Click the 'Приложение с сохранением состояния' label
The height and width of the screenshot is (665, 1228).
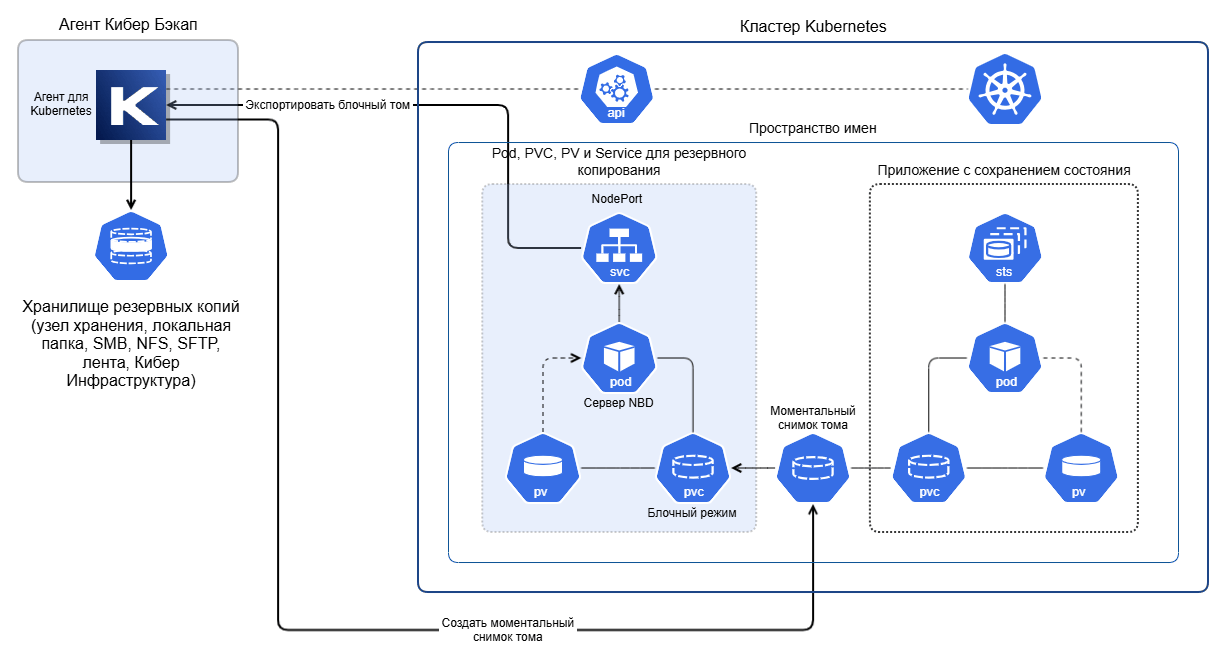click(x=1004, y=170)
